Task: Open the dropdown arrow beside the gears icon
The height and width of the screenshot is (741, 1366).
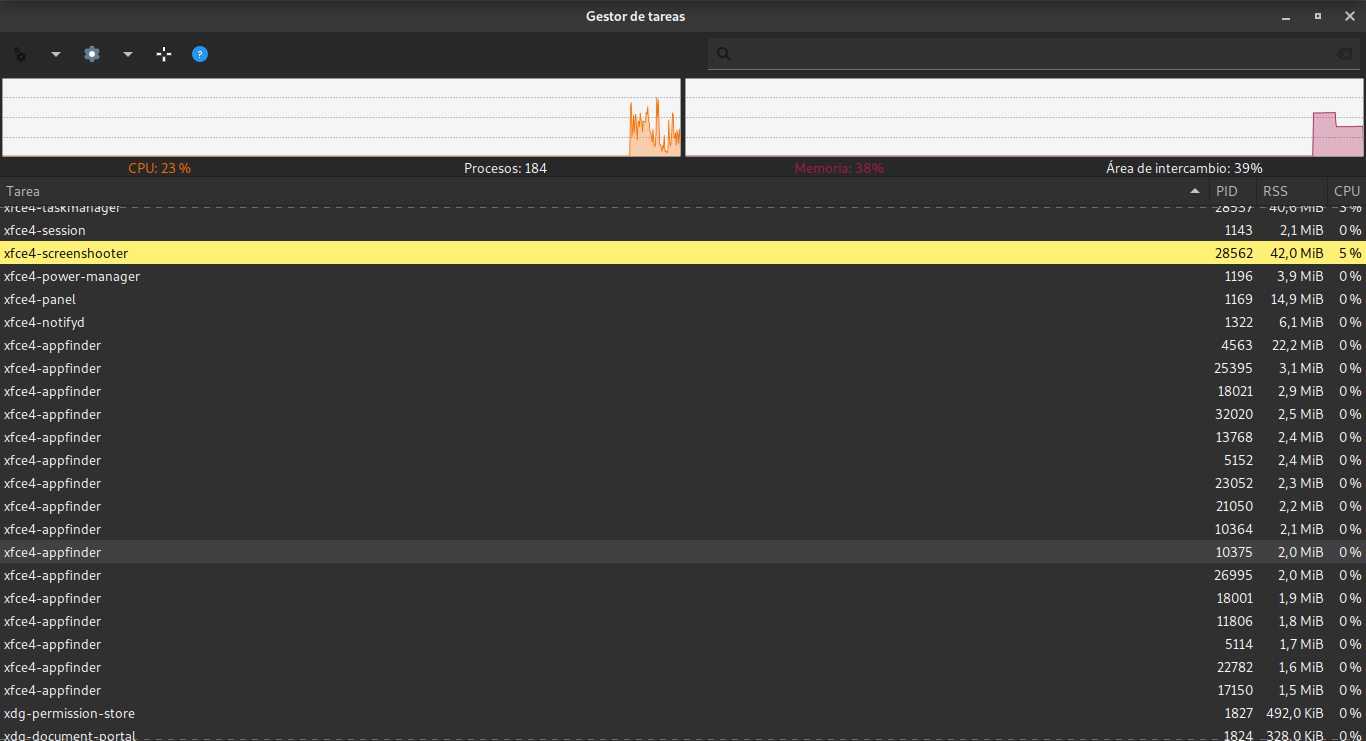Action: tap(56, 54)
